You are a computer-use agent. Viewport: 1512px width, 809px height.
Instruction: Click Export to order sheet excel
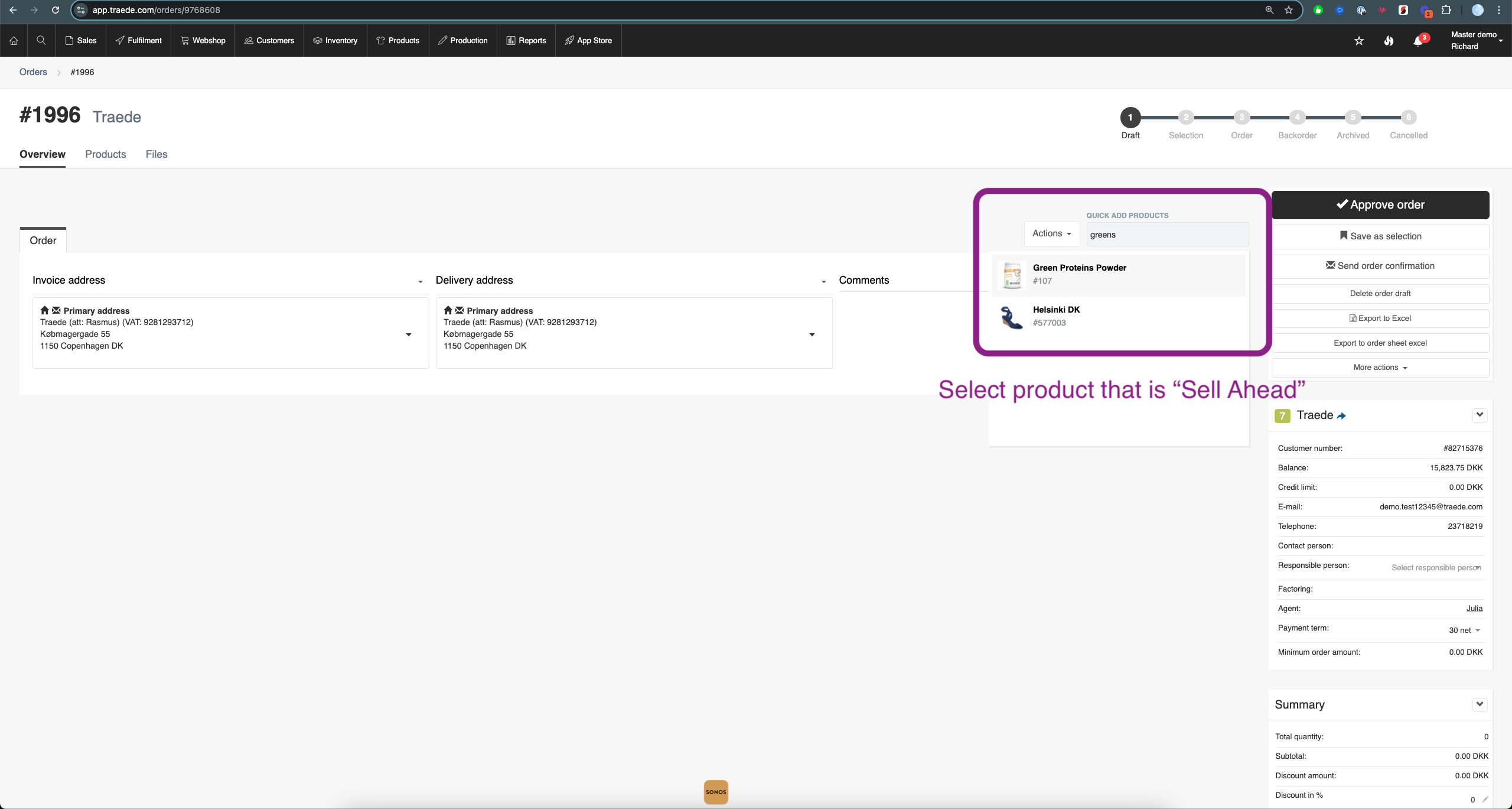[x=1380, y=343]
